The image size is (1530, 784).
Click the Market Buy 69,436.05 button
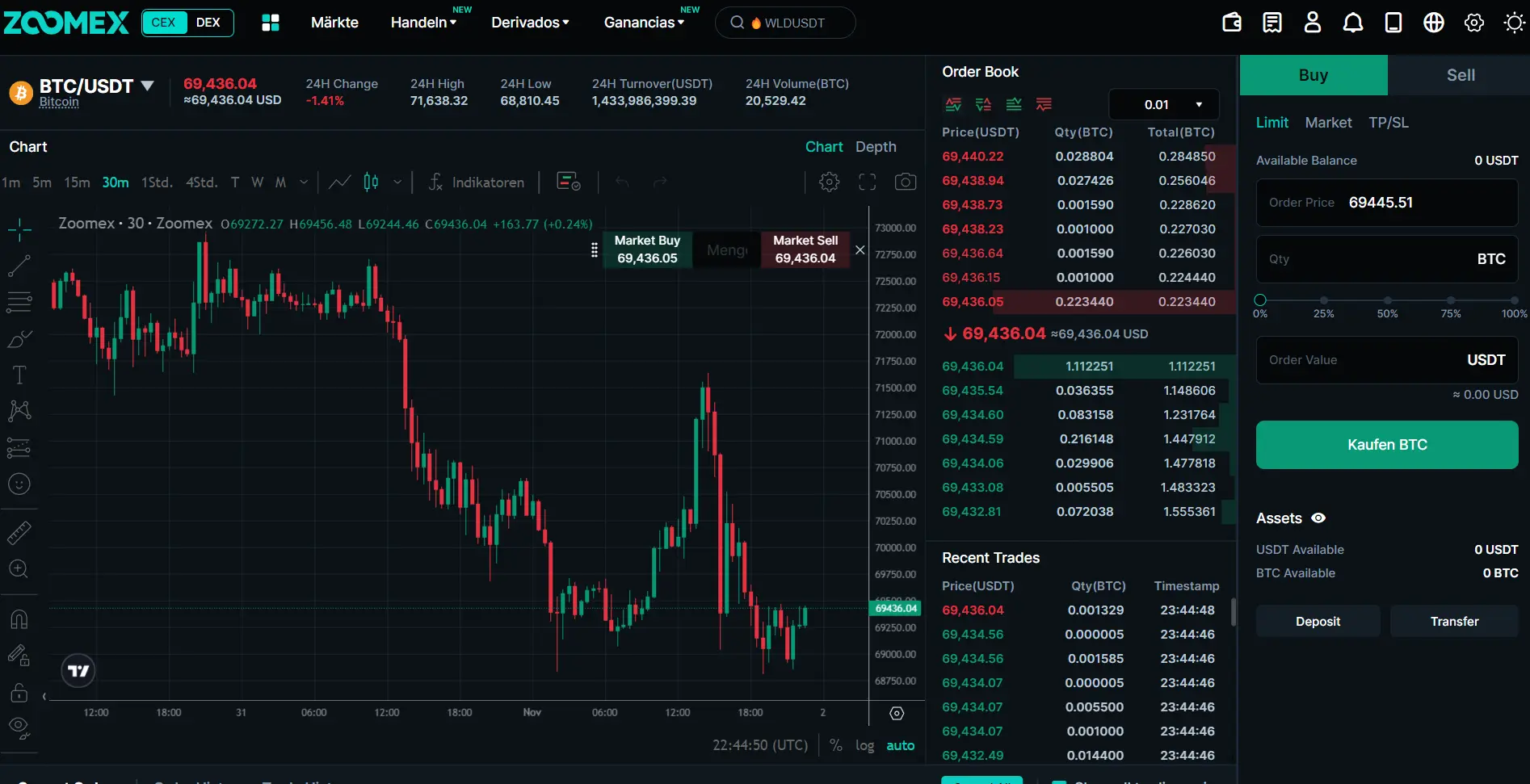[647, 249]
